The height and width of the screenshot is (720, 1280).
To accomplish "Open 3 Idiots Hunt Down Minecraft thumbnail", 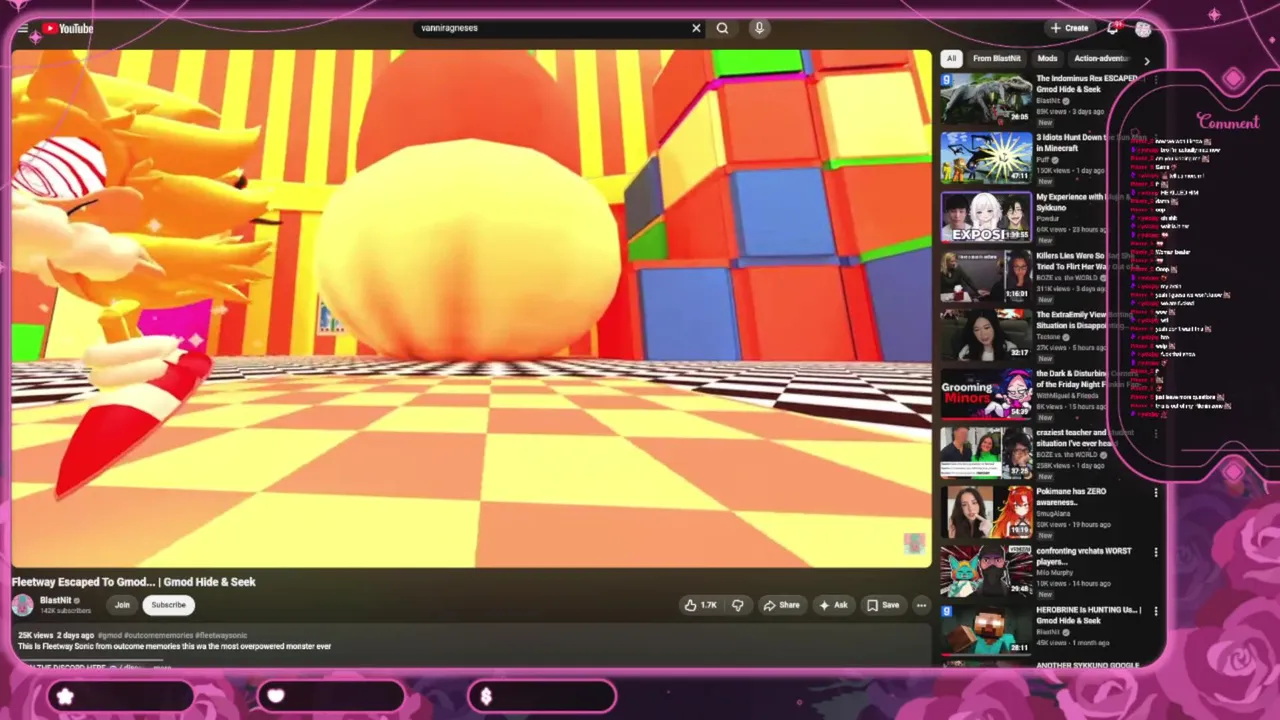I will click(x=986, y=157).
